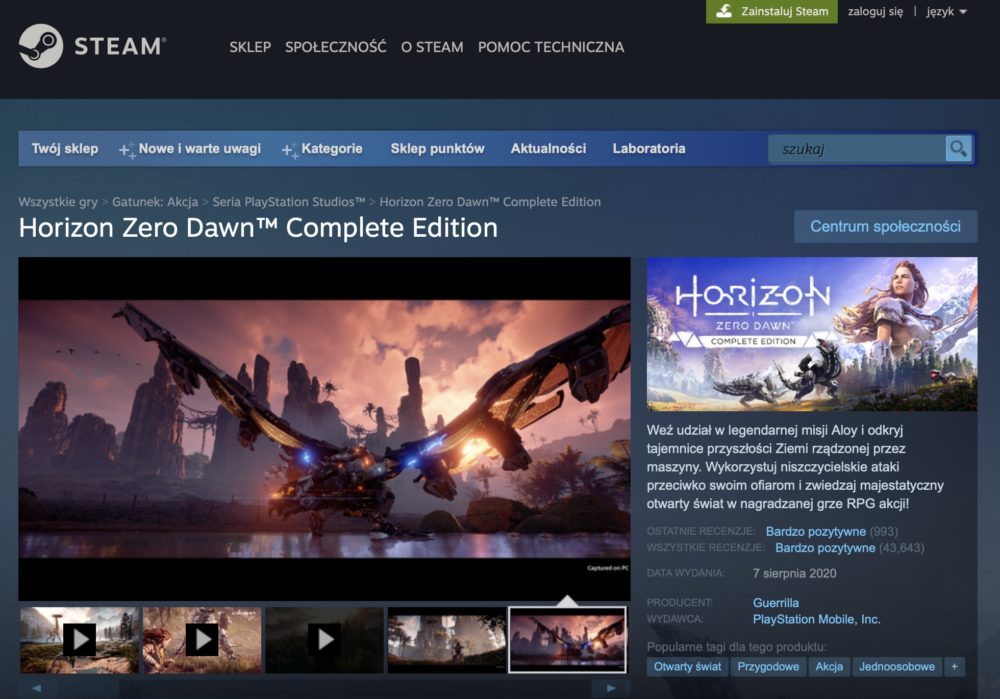The height and width of the screenshot is (699, 1000).
Task: Play the first video thumbnail
Action: click(79, 640)
